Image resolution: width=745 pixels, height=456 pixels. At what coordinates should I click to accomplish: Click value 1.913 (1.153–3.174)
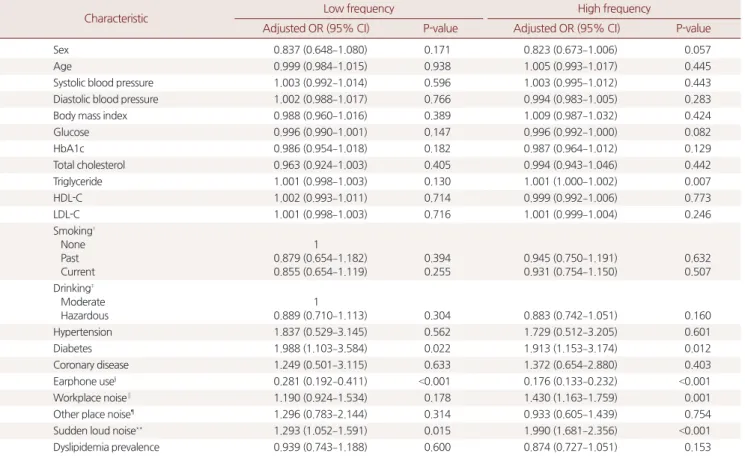click(x=571, y=349)
